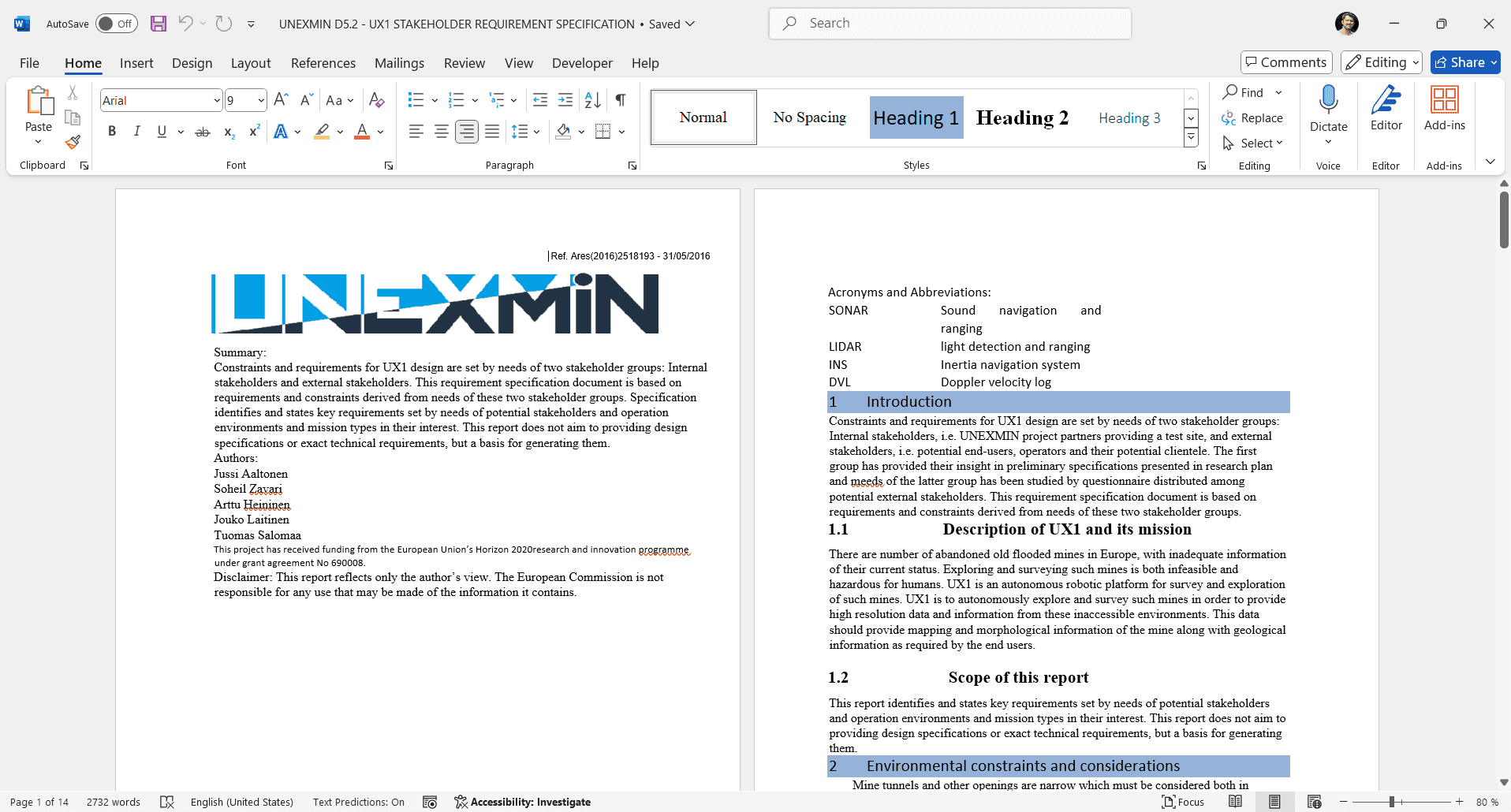
Task: Toggle show/hide paragraph marks
Action: coord(621,100)
